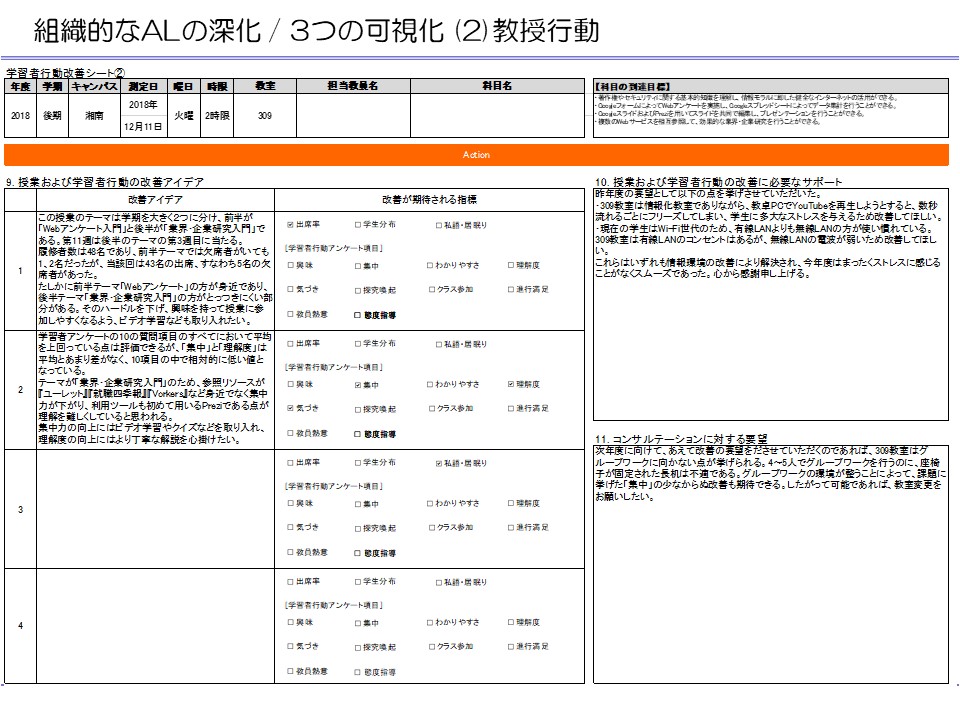
Task: Uncheck the 出席率 checkbox in idea row 1
Action: (291, 225)
